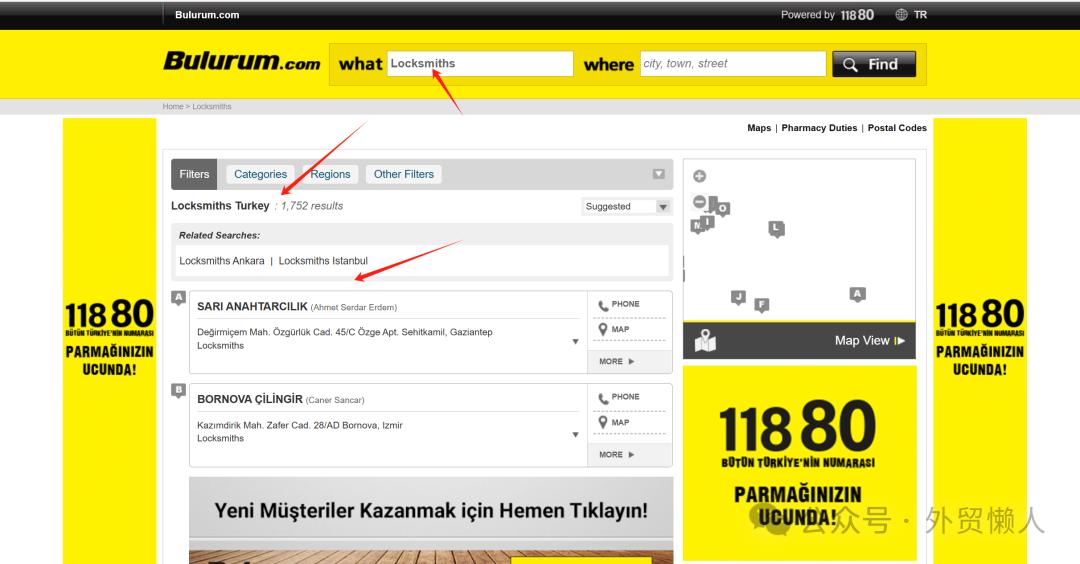The height and width of the screenshot is (564, 1080).
Task: Click the Find search button
Action: [873, 64]
